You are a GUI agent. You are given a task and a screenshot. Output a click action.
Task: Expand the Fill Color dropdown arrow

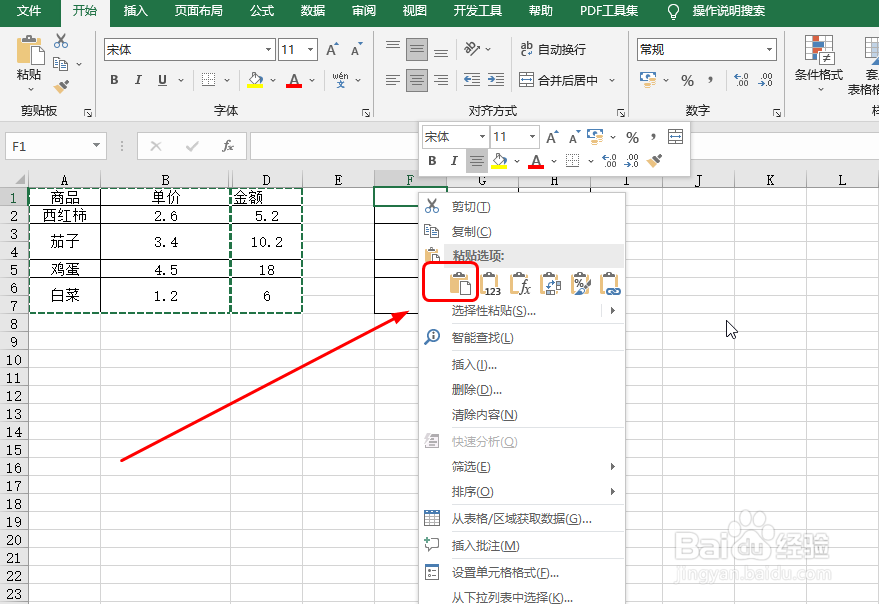[x=516, y=162]
